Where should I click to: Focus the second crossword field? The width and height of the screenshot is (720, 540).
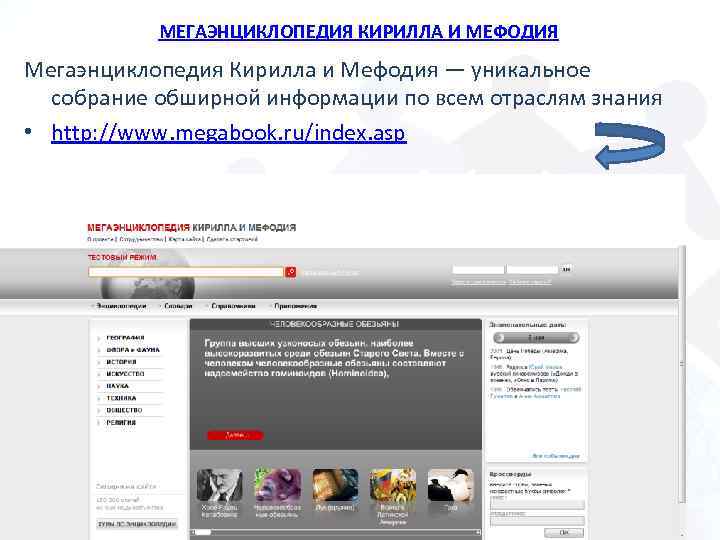(537, 521)
